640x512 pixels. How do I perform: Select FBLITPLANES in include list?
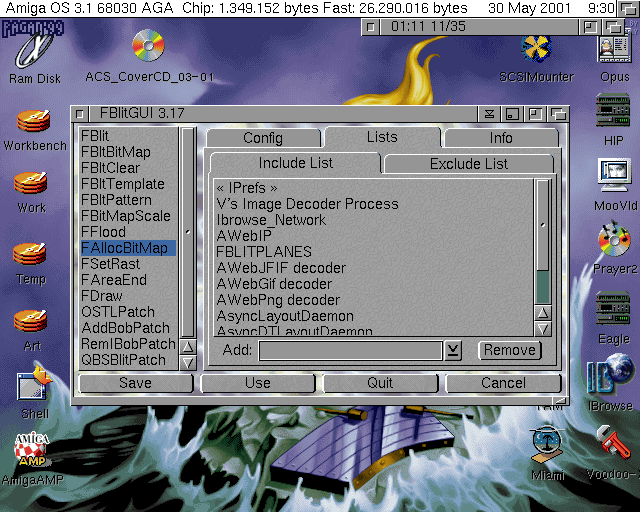(x=373, y=252)
